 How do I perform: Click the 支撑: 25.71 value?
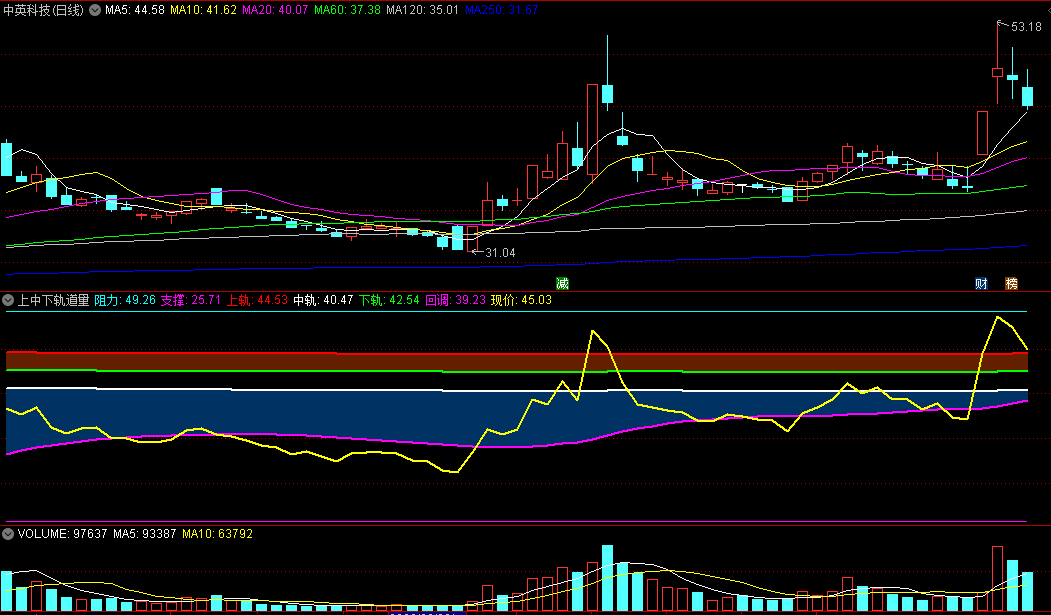[x=190, y=300]
